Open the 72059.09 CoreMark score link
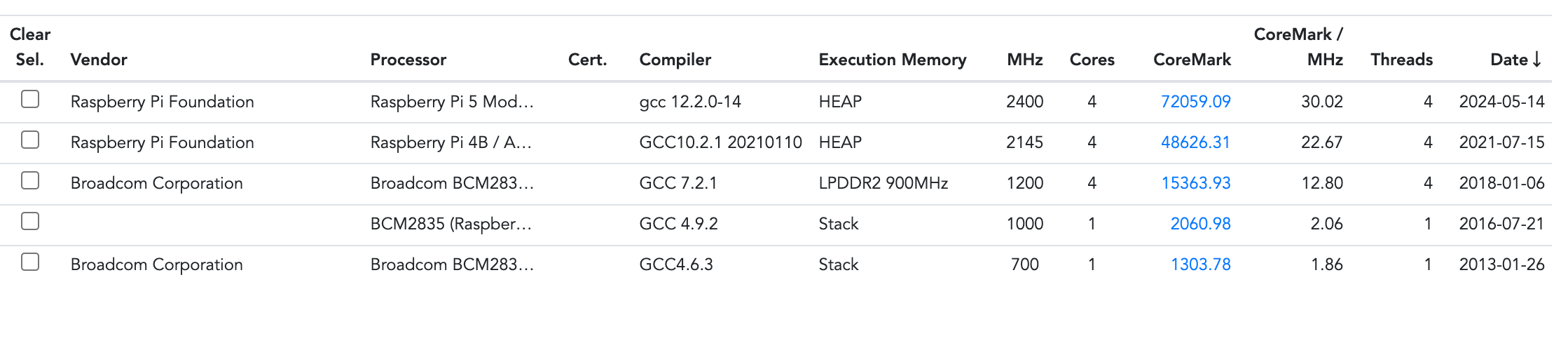1568x348 pixels. pyautogui.click(x=1195, y=102)
